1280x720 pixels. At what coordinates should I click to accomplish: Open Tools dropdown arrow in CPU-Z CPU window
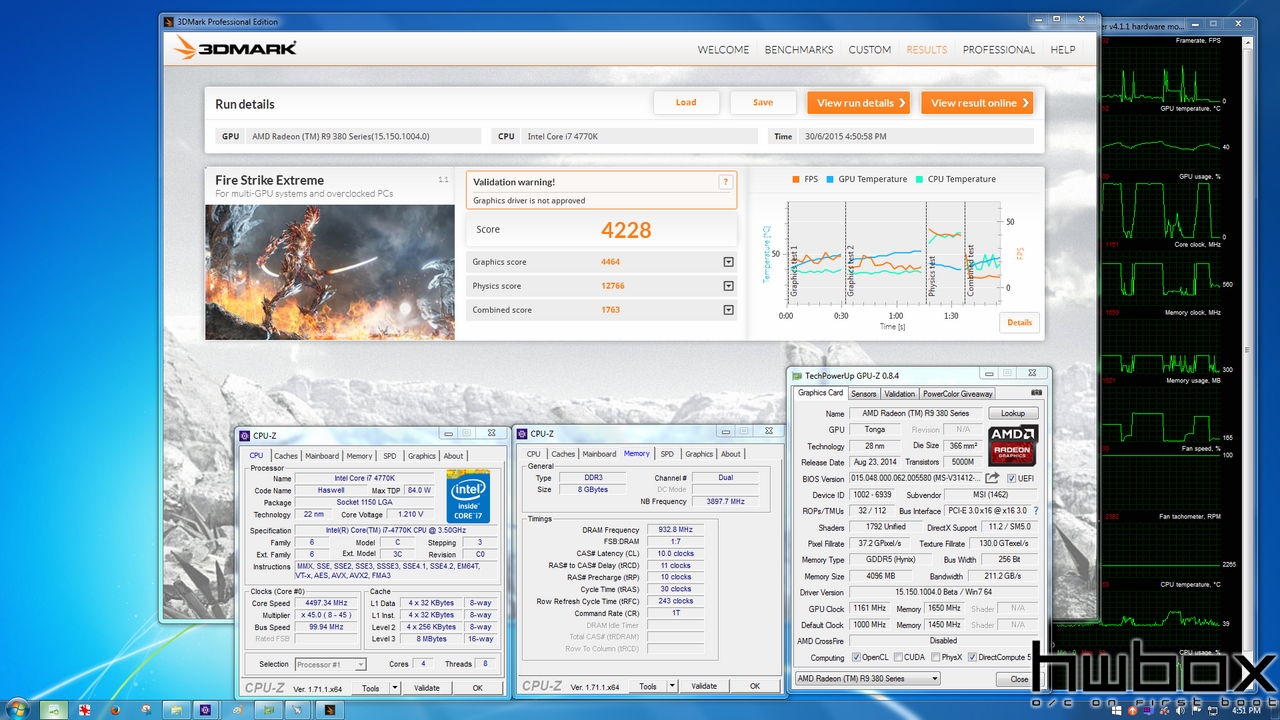click(x=395, y=688)
